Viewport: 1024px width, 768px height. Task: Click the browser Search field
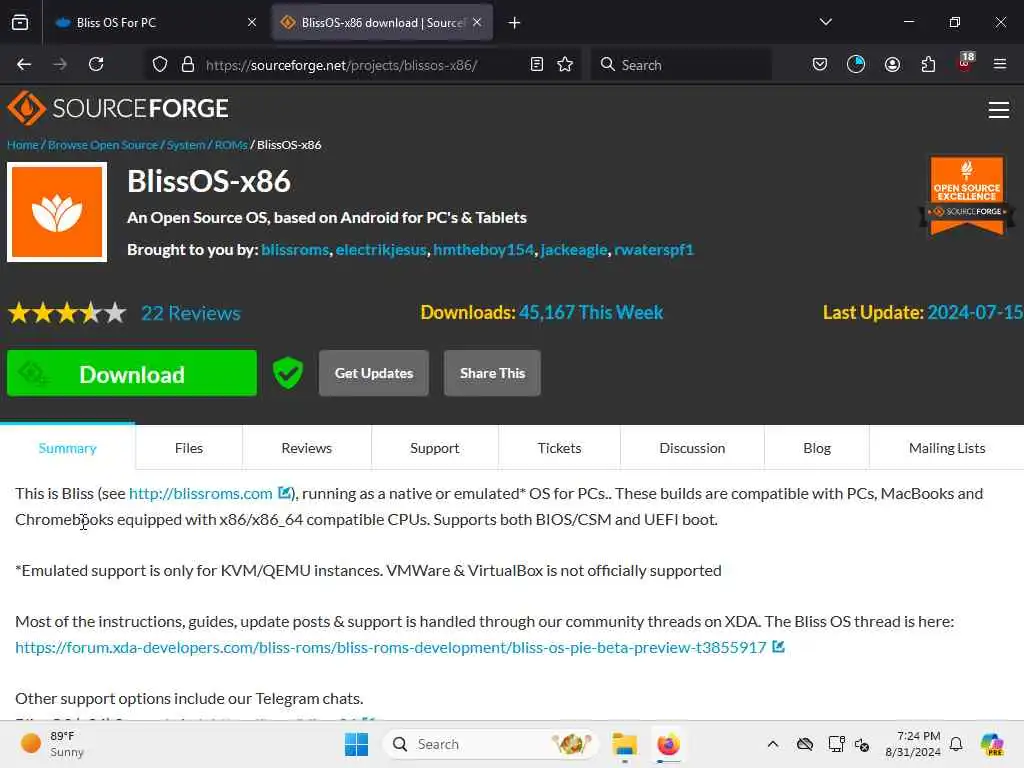(x=681, y=65)
